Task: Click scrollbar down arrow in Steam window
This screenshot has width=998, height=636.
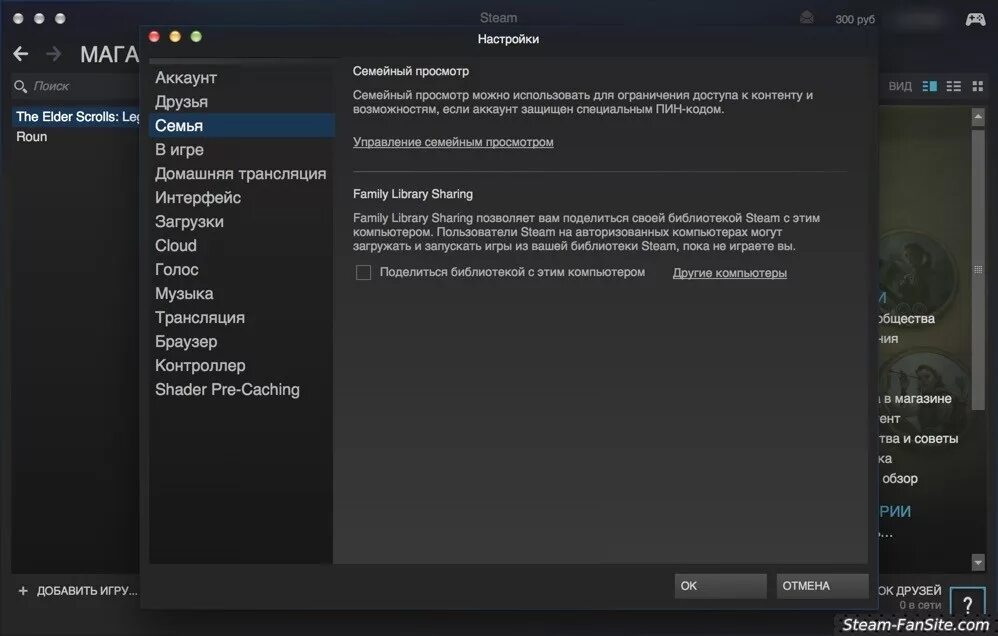Action: (x=978, y=562)
